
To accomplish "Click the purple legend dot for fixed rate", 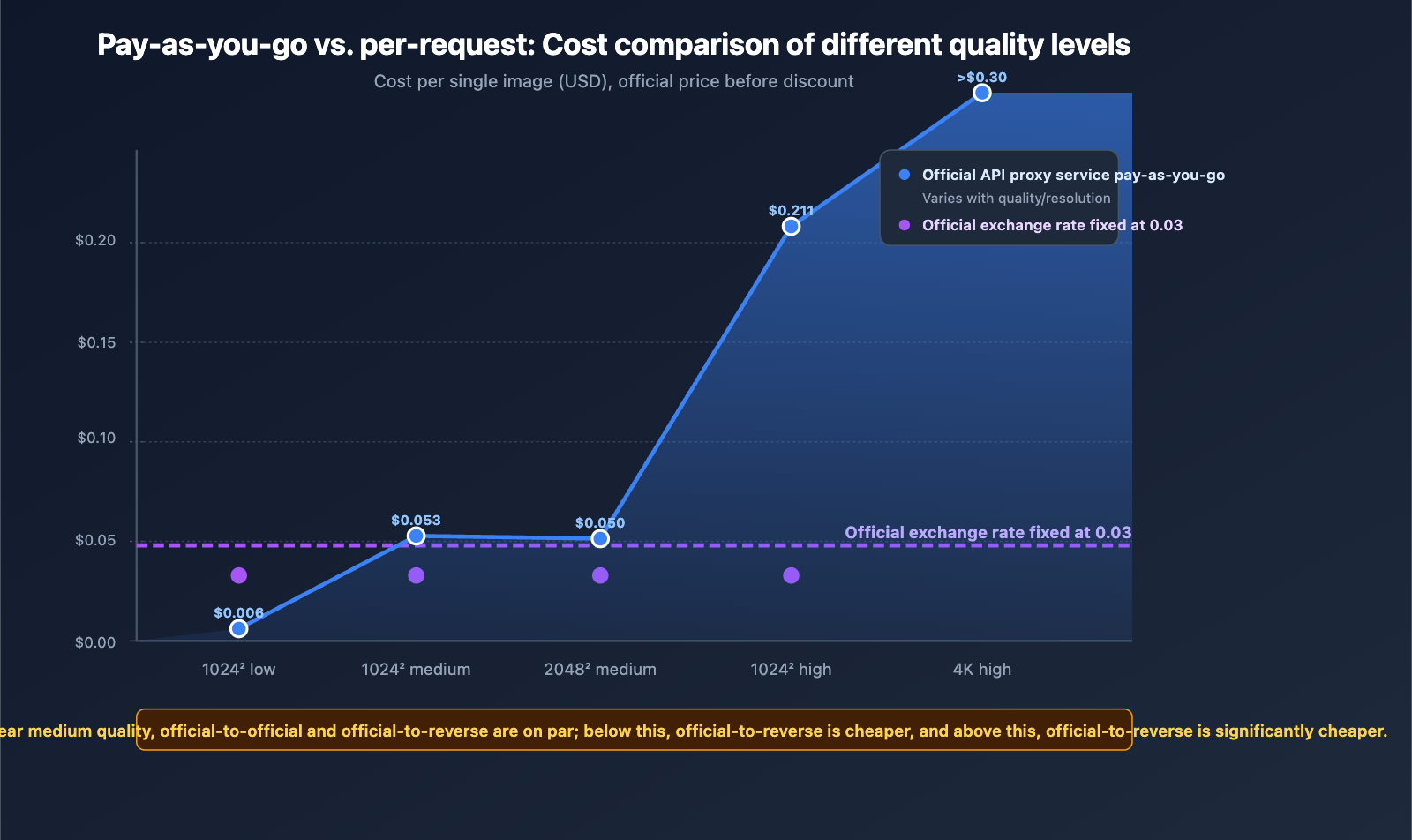I will point(904,225).
